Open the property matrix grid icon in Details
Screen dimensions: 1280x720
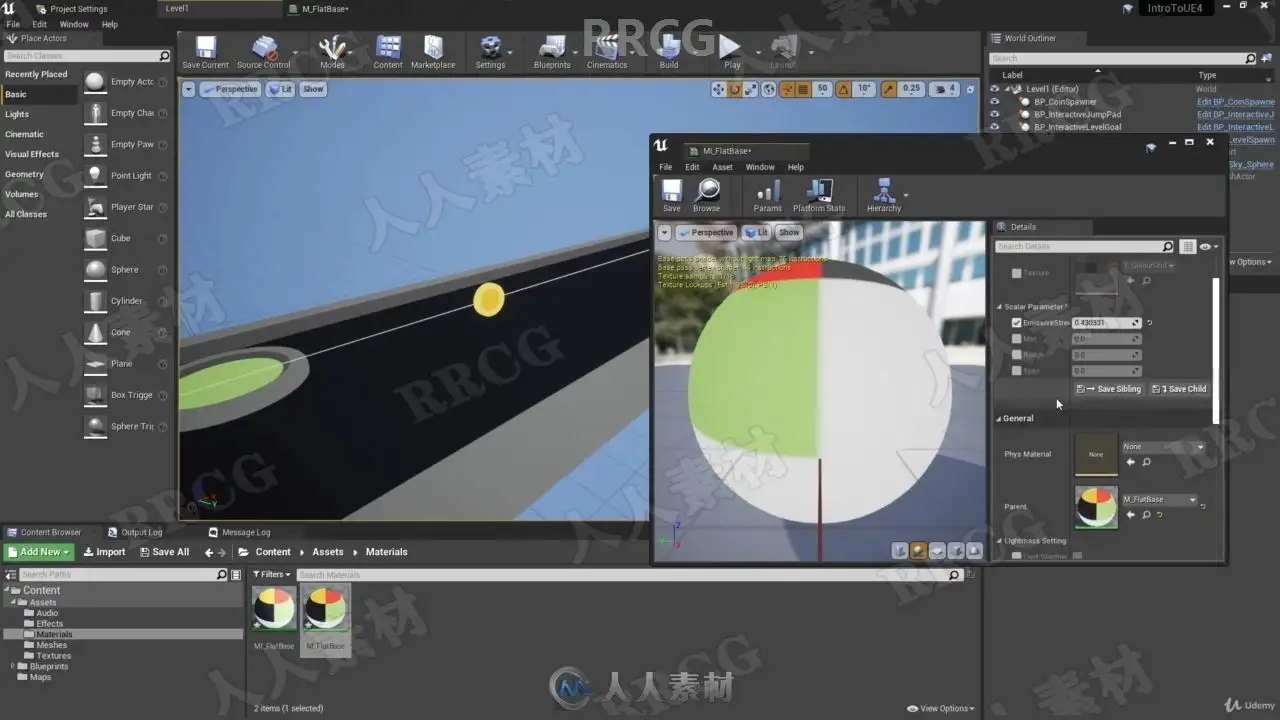pyautogui.click(x=1187, y=246)
